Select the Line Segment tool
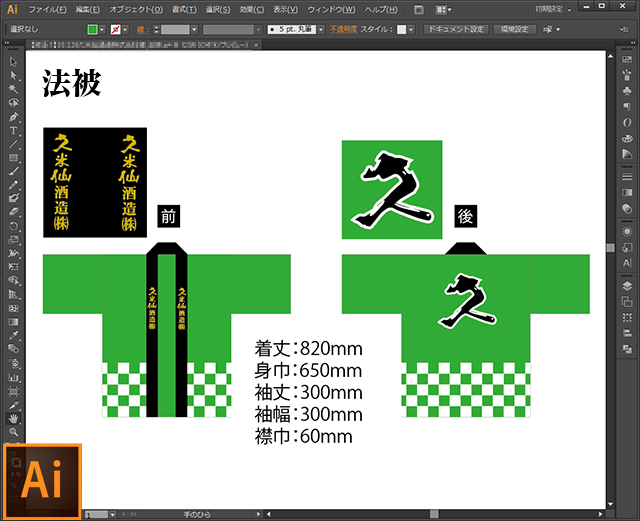Image resolution: width=640 pixels, height=521 pixels. pos(13,144)
